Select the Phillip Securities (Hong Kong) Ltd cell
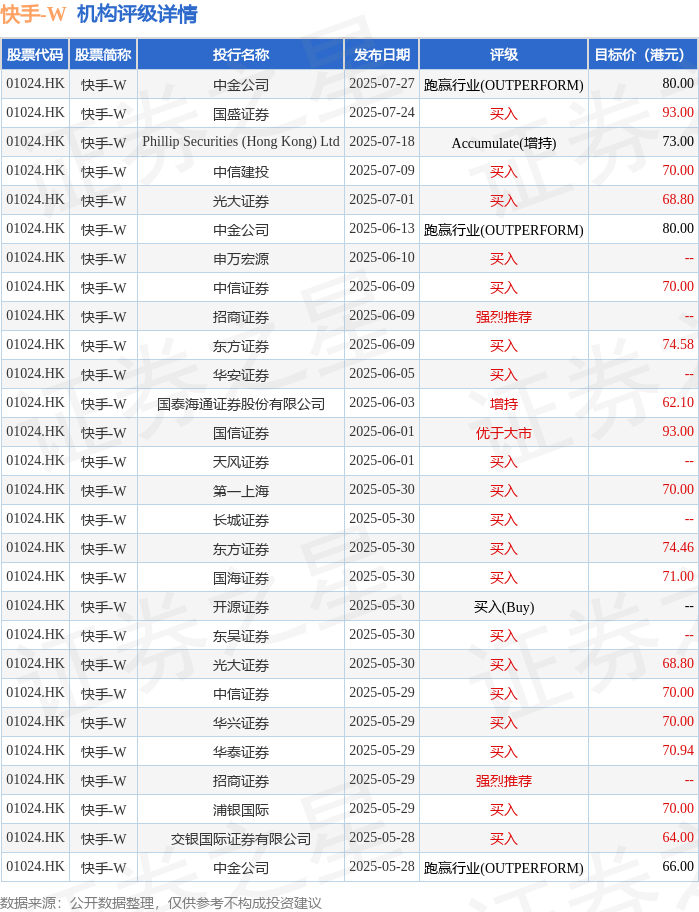Viewport: 699px width, 912px height. tap(241, 142)
